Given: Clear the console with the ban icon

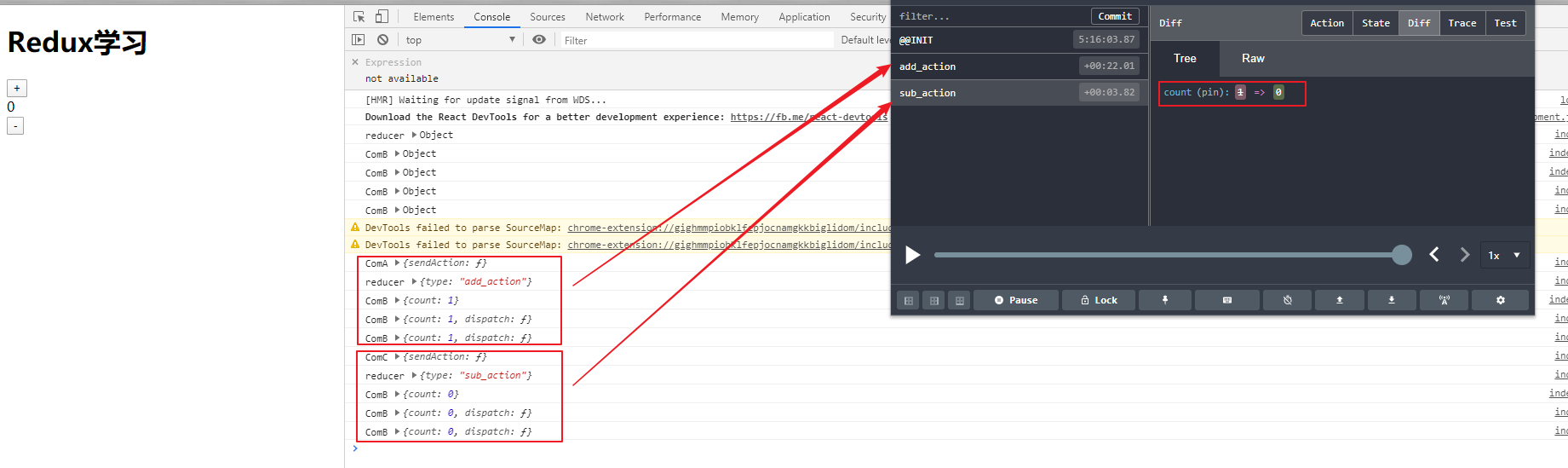Looking at the screenshot, I should pyautogui.click(x=383, y=39).
